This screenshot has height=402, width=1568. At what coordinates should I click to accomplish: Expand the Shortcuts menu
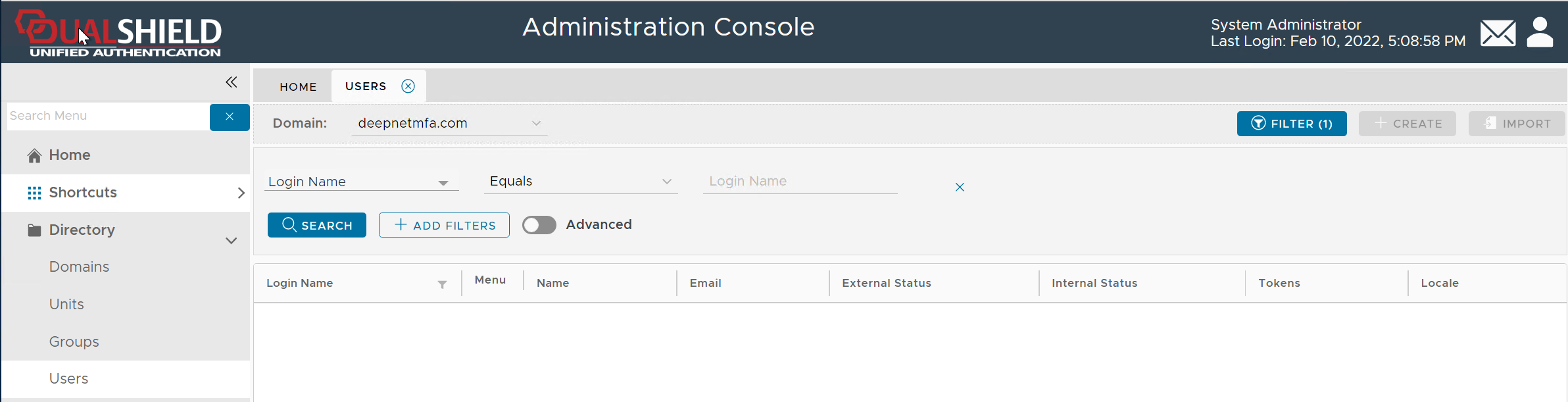(240, 193)
